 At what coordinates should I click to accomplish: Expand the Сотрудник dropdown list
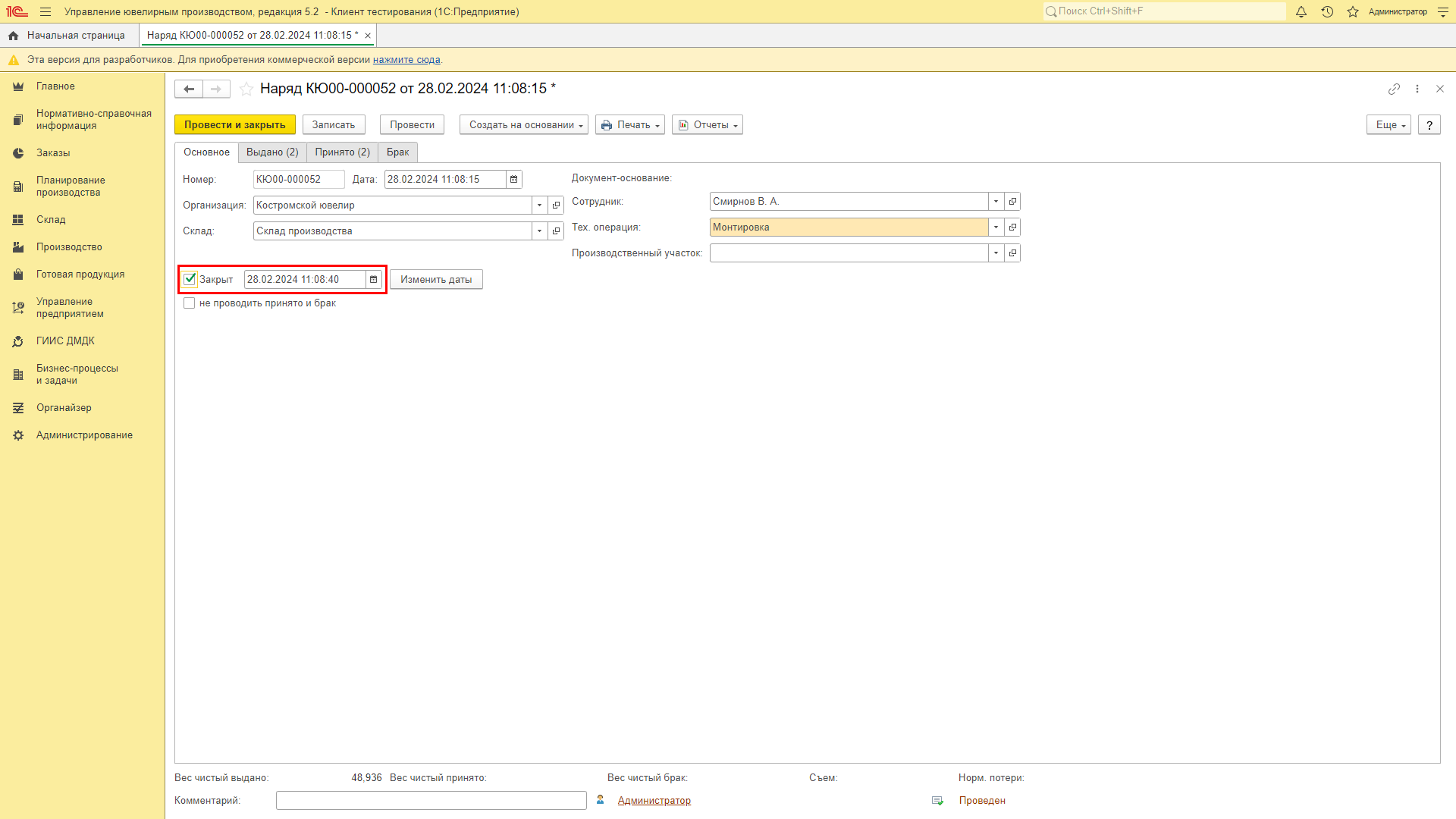tap(996, 202)
